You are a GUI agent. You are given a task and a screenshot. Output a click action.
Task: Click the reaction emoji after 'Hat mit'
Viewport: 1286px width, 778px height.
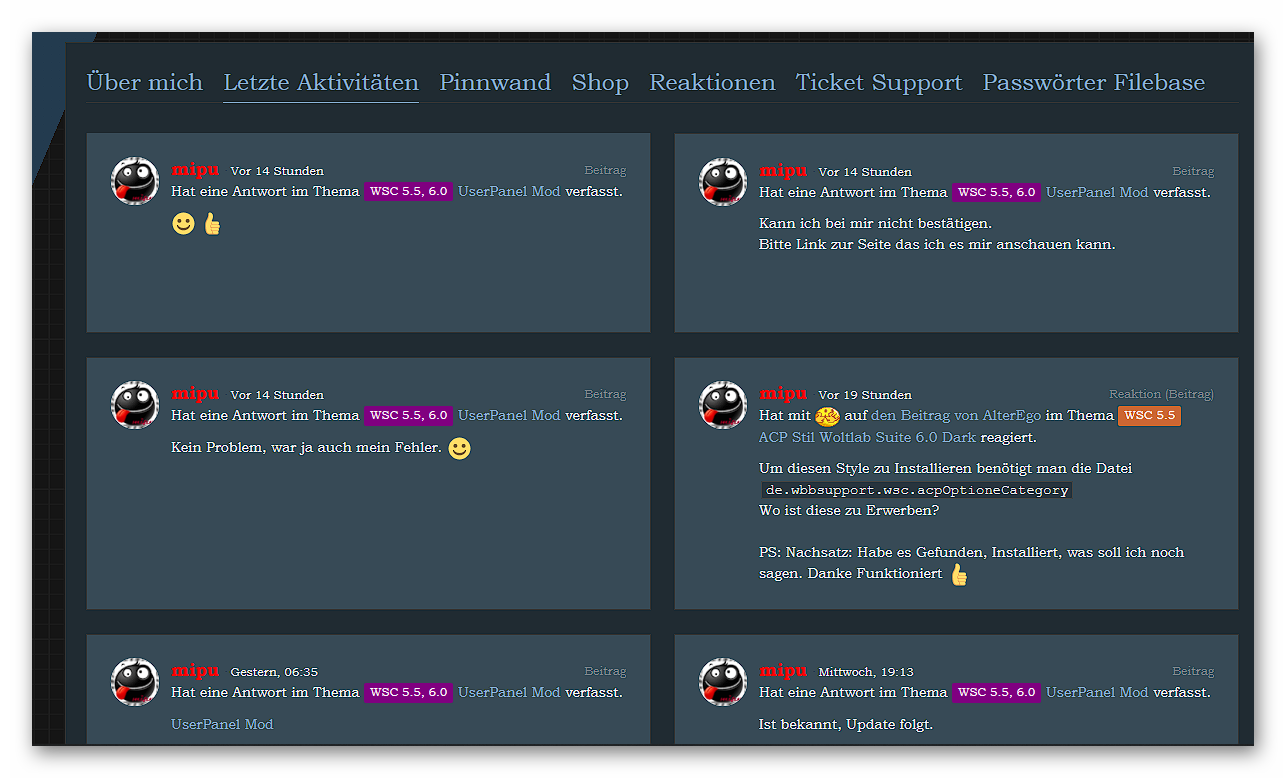pyautogui.click(x=827, y=416)
